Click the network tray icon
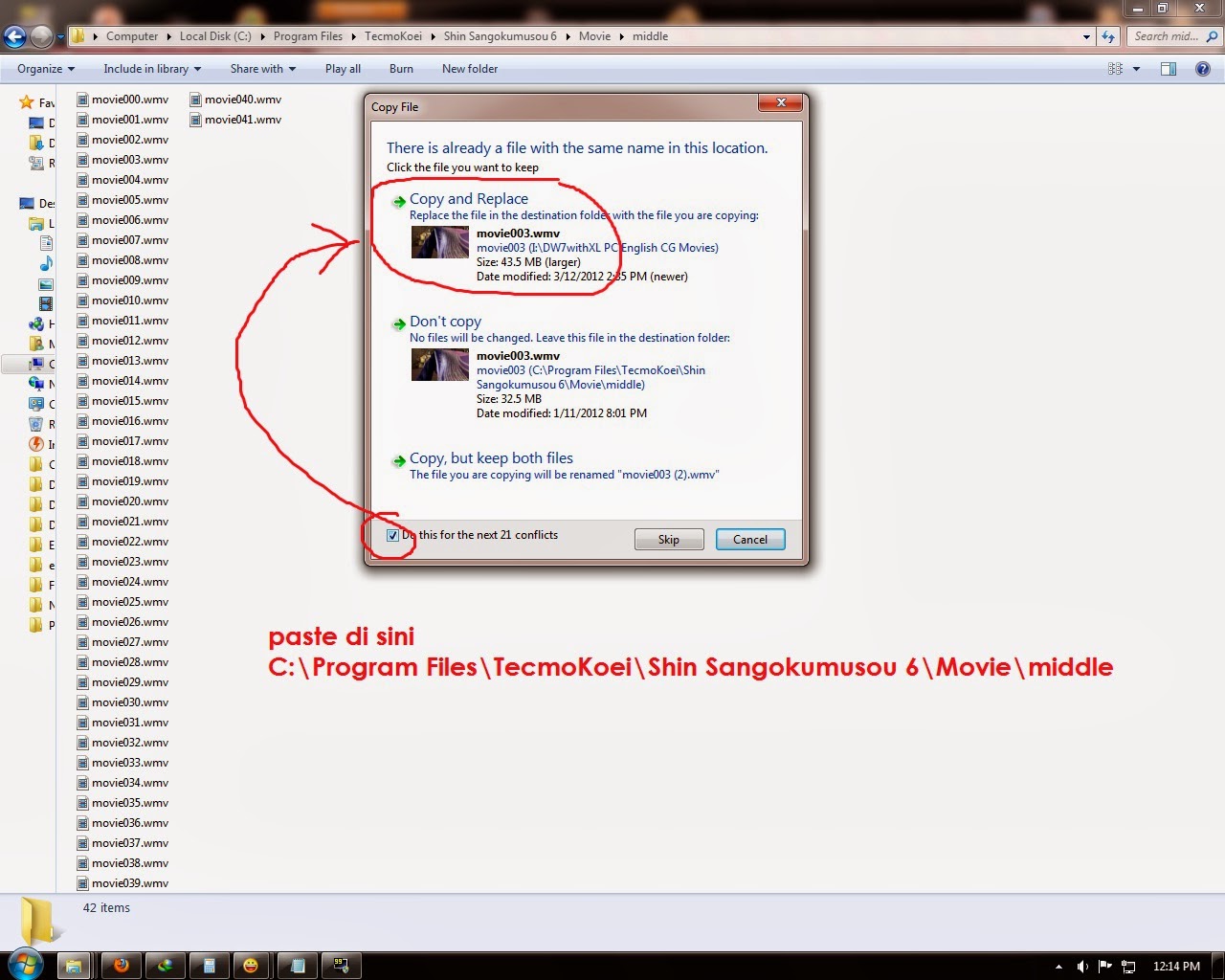Viewport: 1225px width, 980px height. [x=1128, y=967]
